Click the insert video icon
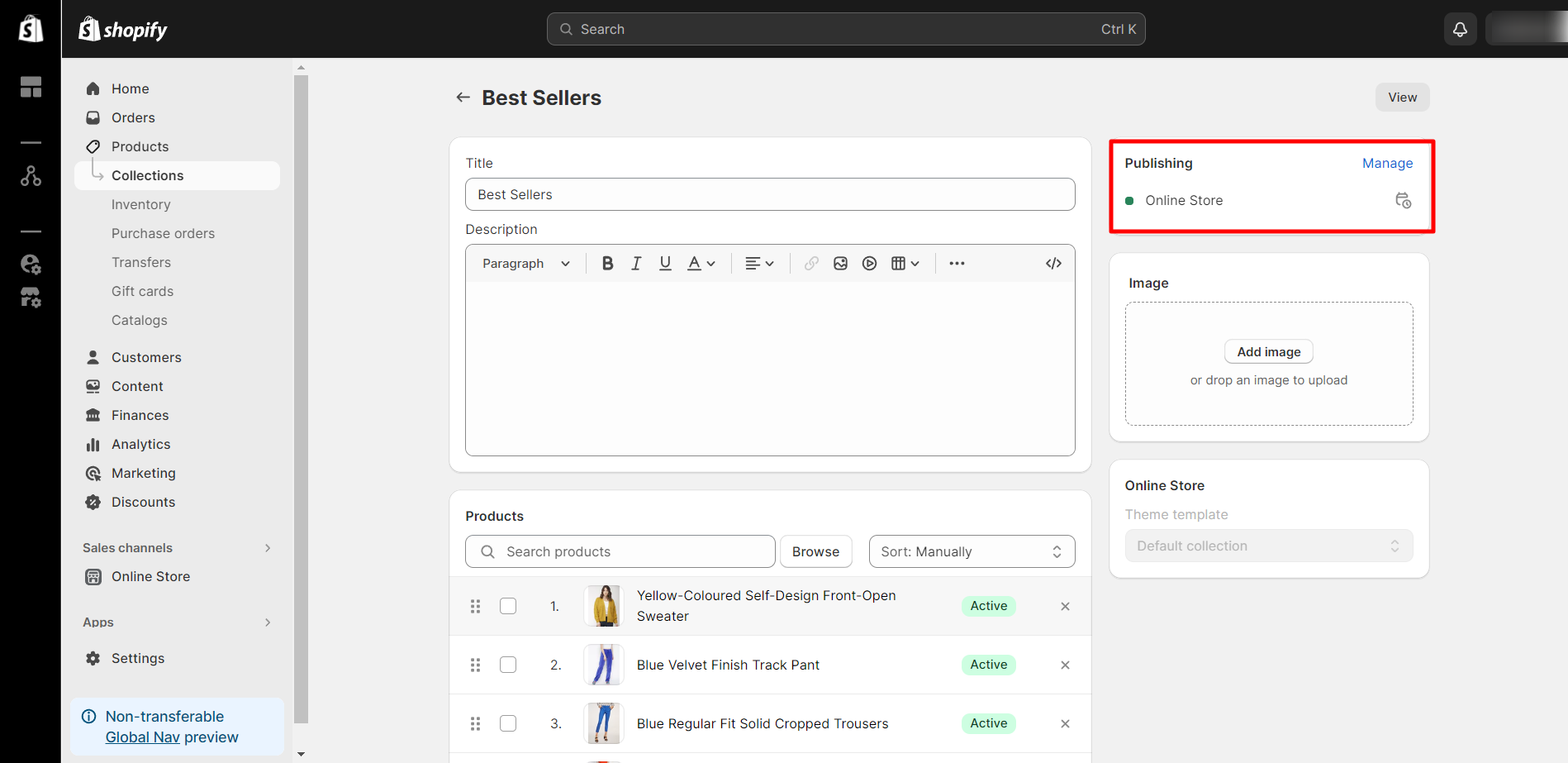 tap(869, 263)
